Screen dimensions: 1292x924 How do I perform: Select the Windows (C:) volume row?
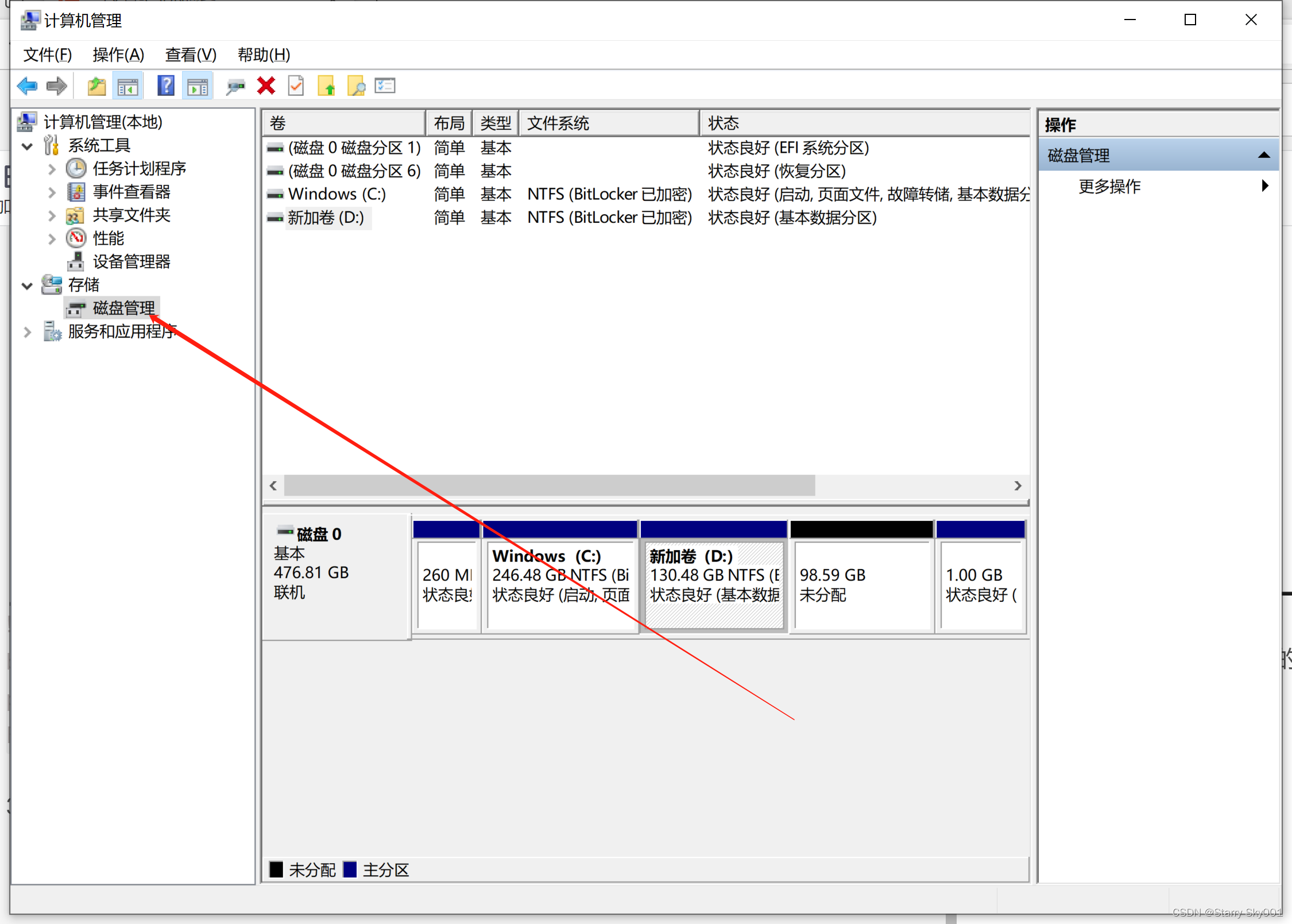337,195
